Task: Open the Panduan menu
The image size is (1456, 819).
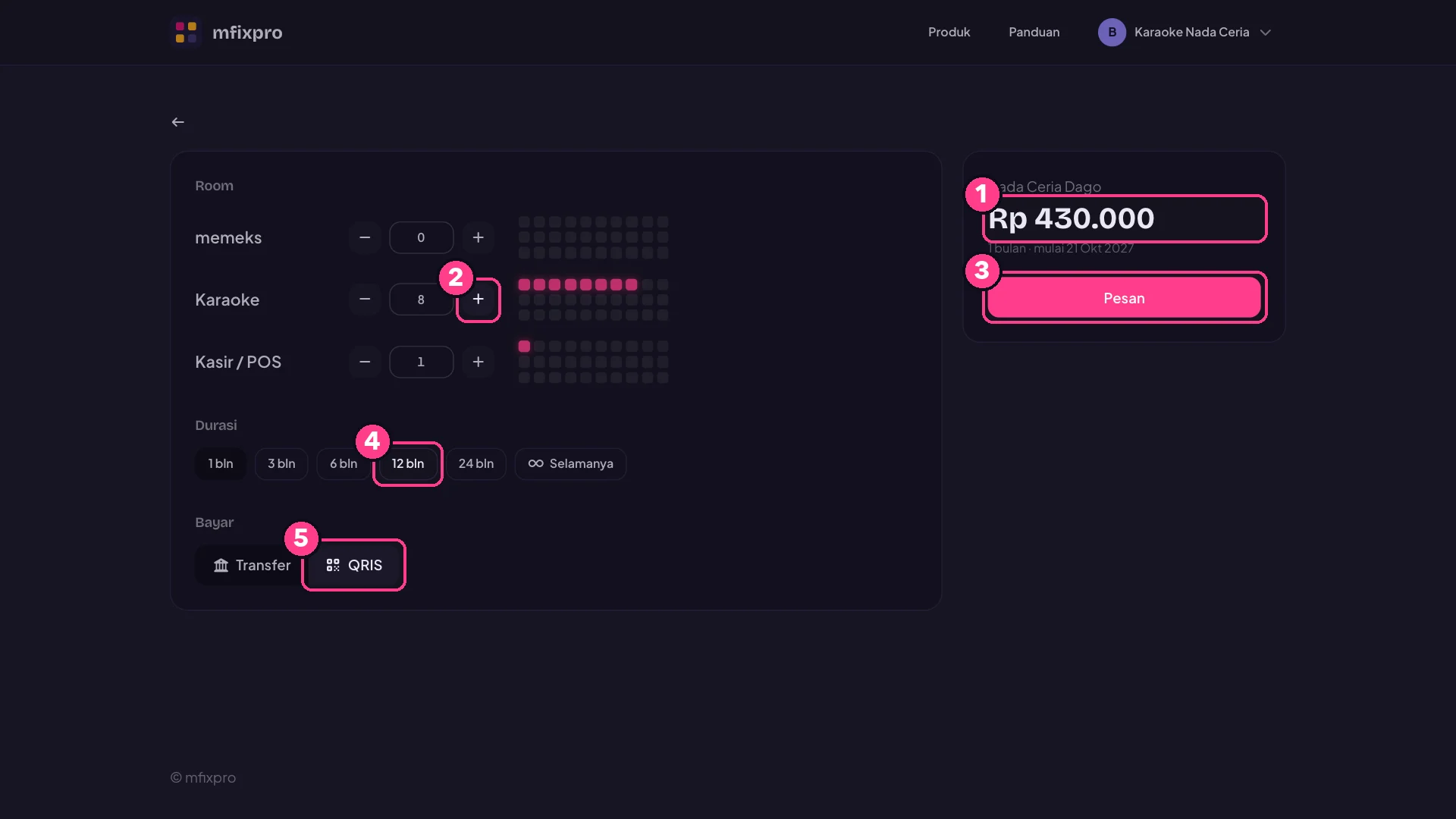Action: (x=1034, y=32)
